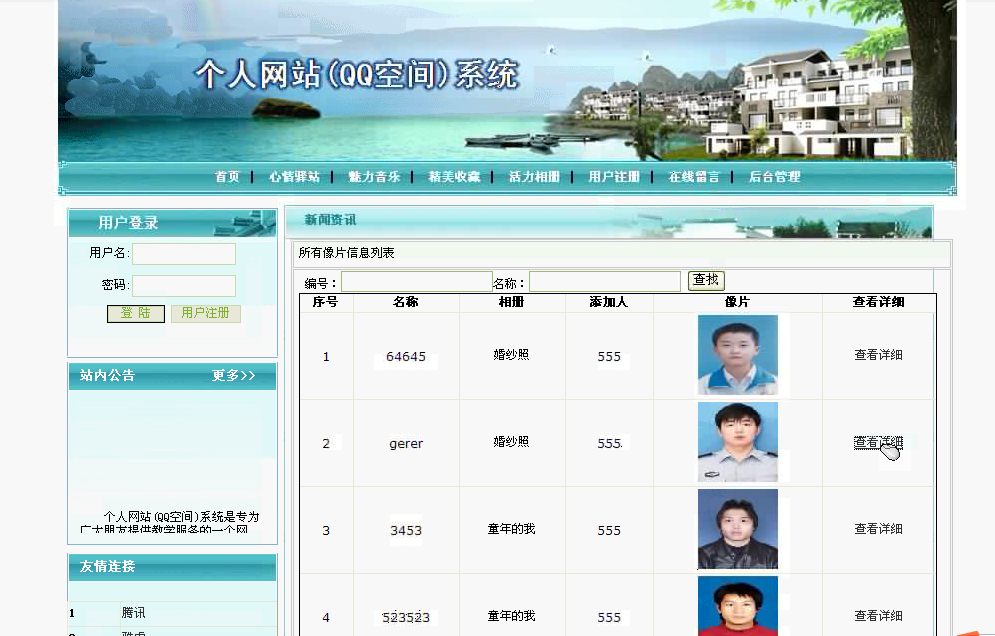Click the 查找 search button
Screen dimensions: 995x636
click(706, 280)
